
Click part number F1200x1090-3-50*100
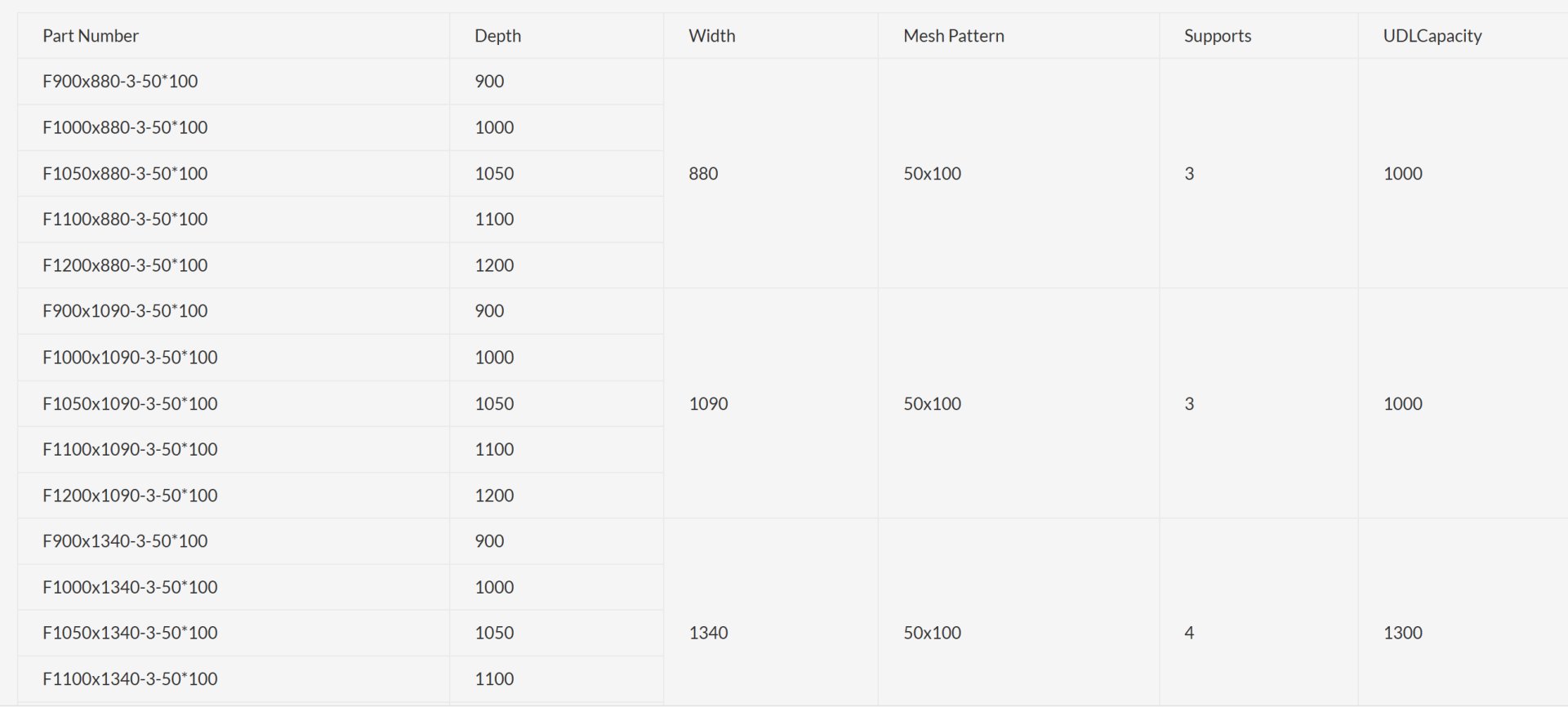(x=130, y=496)
